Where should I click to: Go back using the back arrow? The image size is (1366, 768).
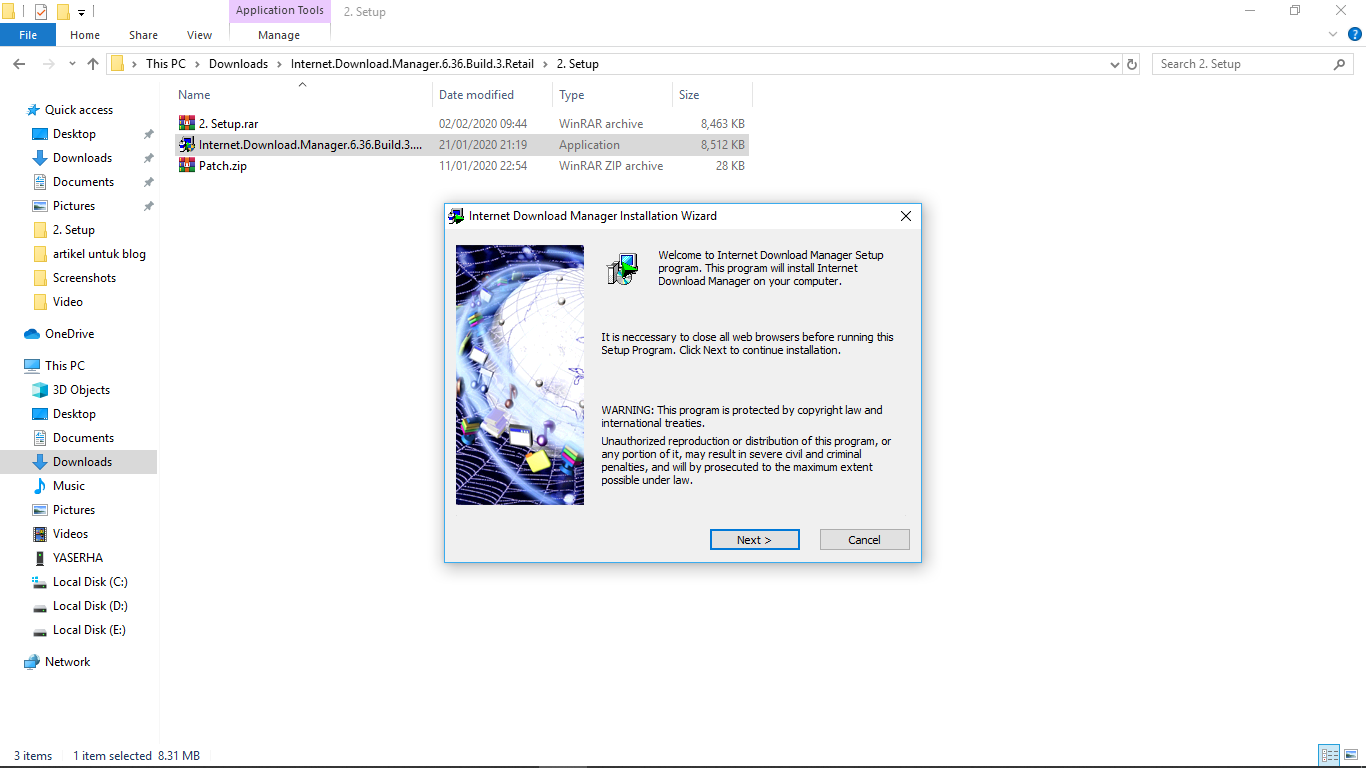(19, 64)
